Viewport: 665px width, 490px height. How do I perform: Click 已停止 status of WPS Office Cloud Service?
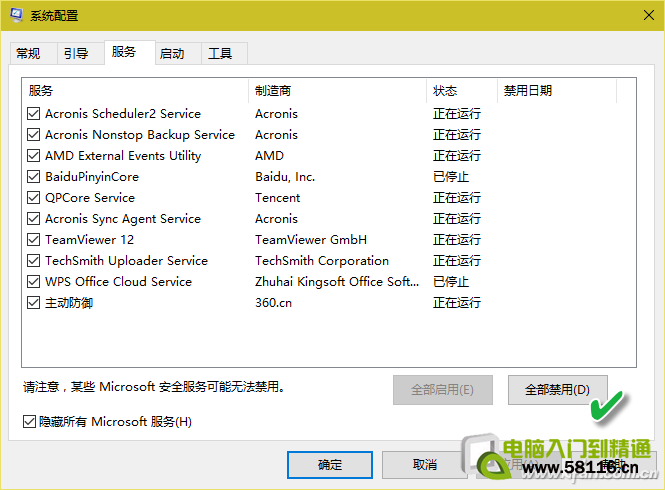click(451, 282)
